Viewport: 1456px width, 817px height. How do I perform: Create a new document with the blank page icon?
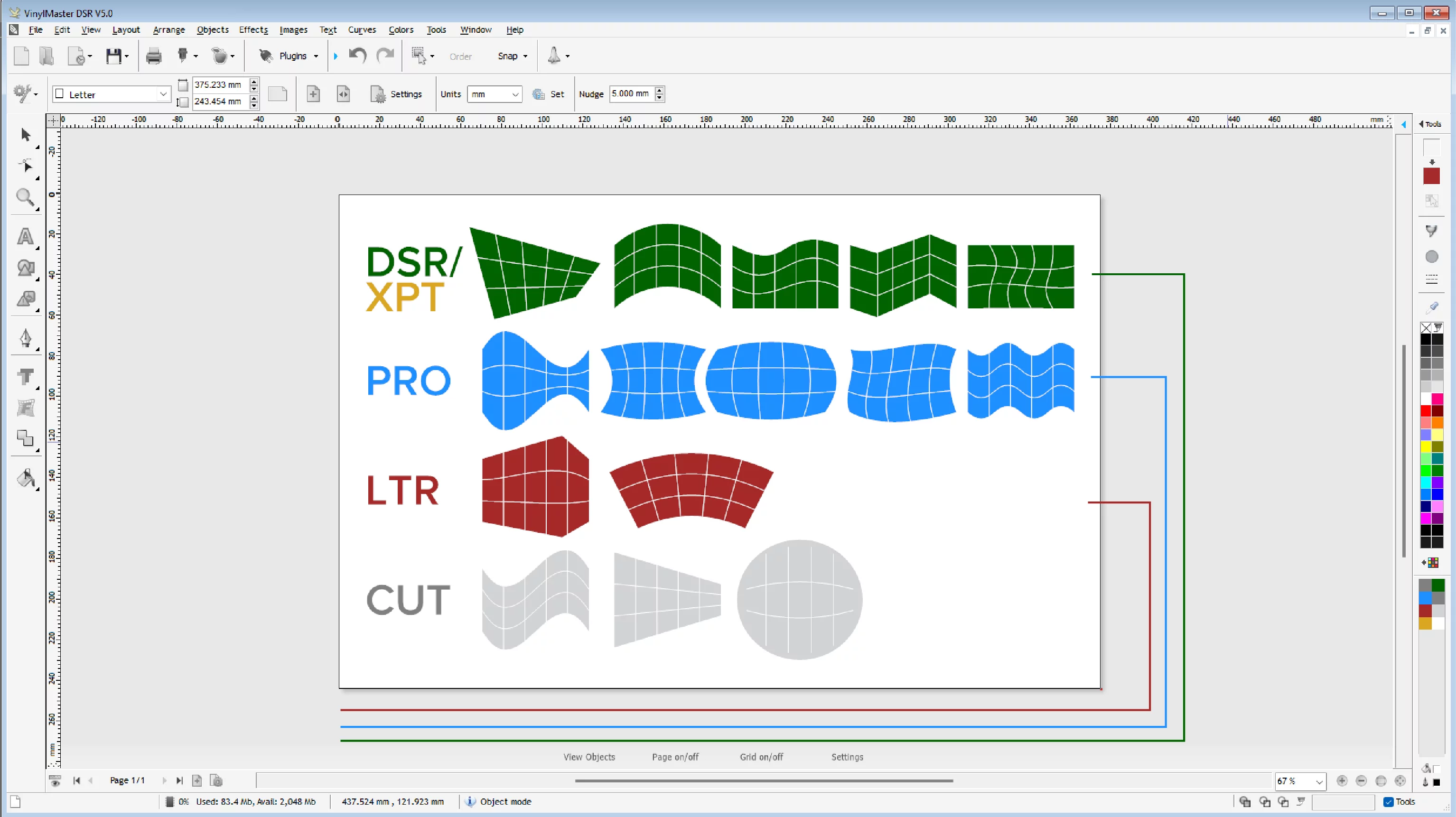(x=21, y=56)
